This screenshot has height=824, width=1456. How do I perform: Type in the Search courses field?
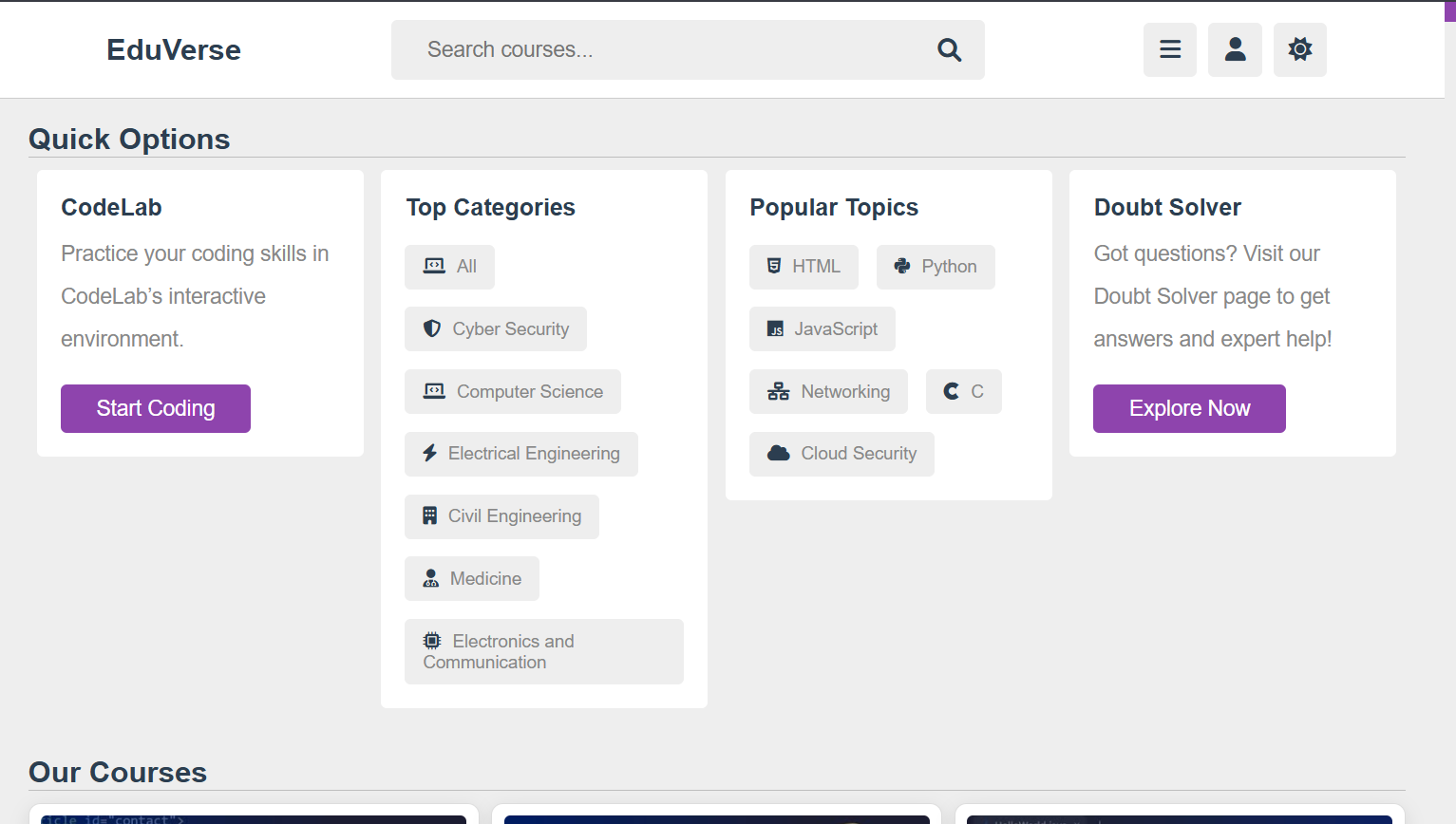[x=665, y=49]
